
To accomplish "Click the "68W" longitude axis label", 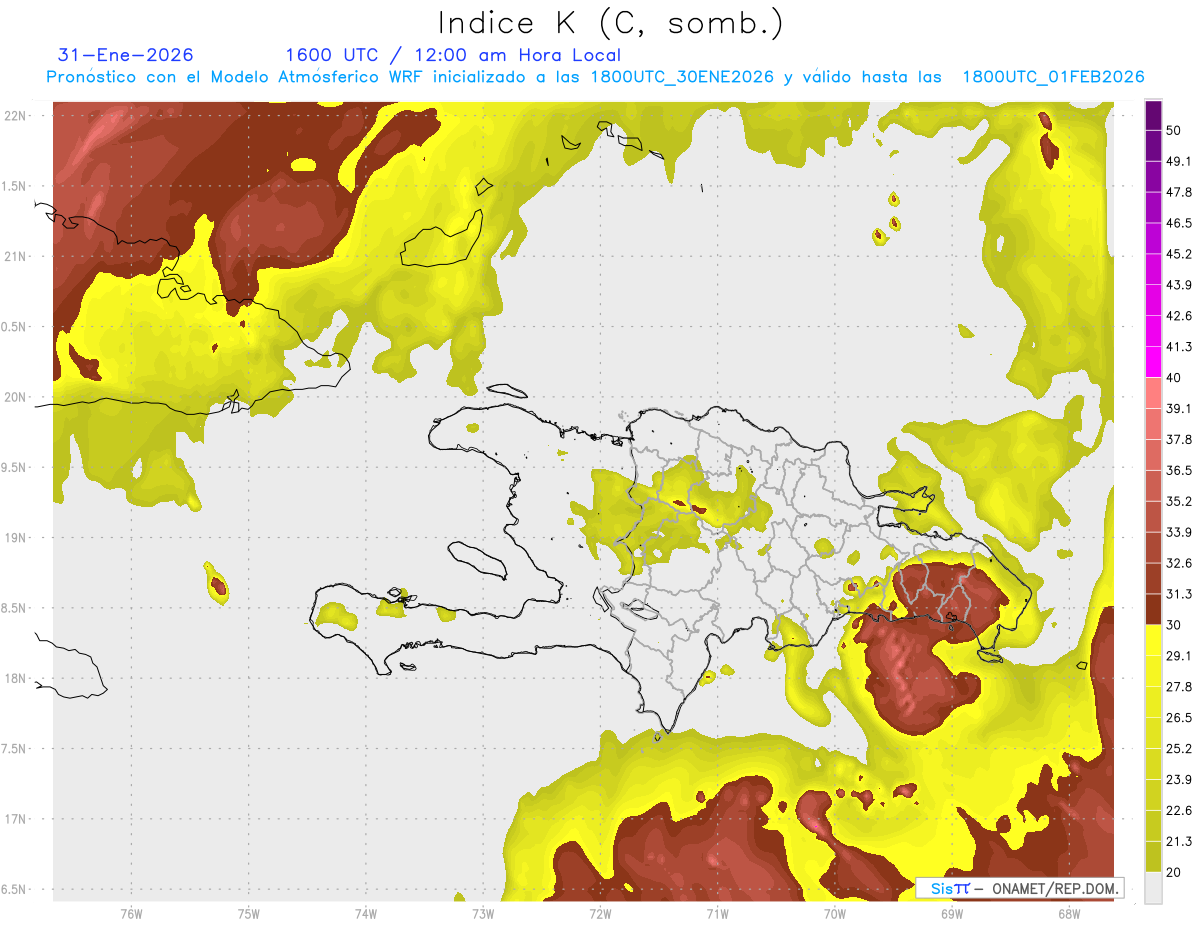I will [1068, 914].
